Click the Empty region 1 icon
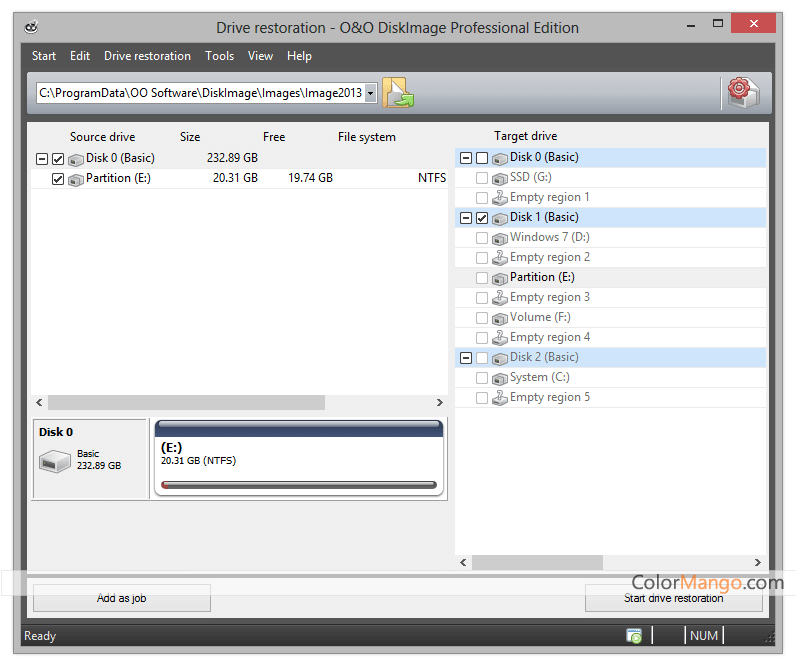Image resolution: width=796 pixels, height=669 pixels. tap(499, 198)
